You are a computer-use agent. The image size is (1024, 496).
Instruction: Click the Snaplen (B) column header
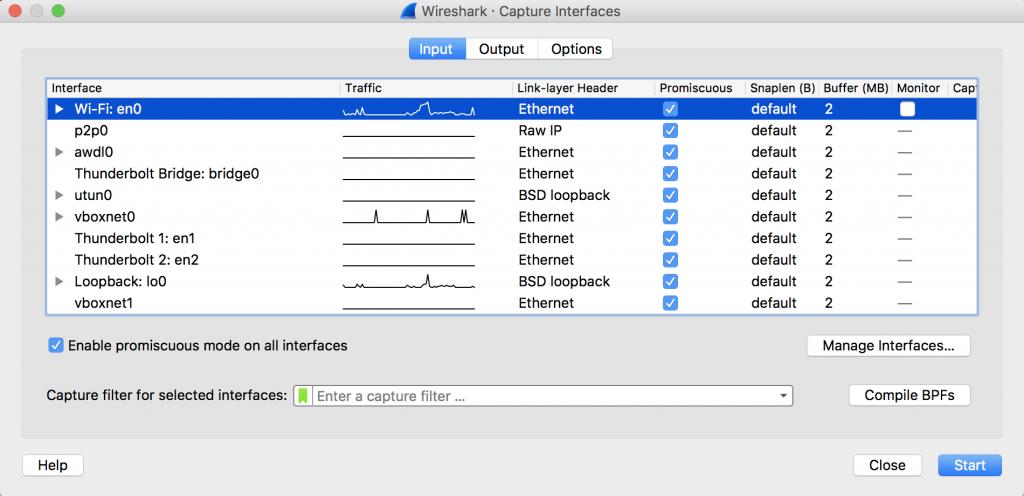point(782,88)
